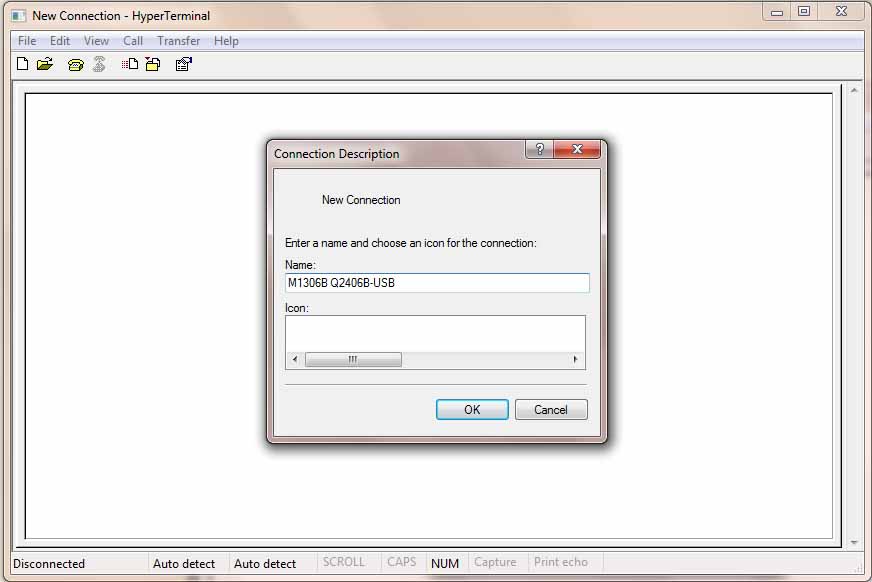Click the Capture status indicator

coord(495,562)
